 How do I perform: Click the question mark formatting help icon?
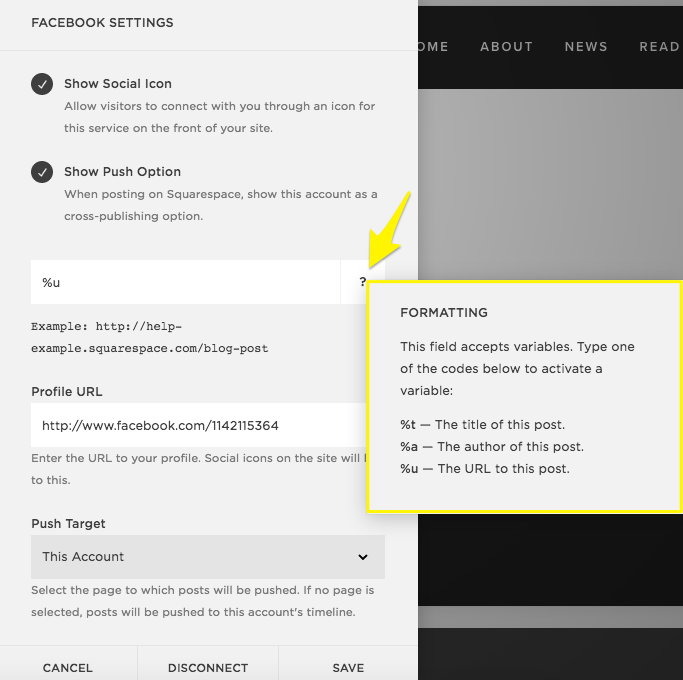click(363, 283)
